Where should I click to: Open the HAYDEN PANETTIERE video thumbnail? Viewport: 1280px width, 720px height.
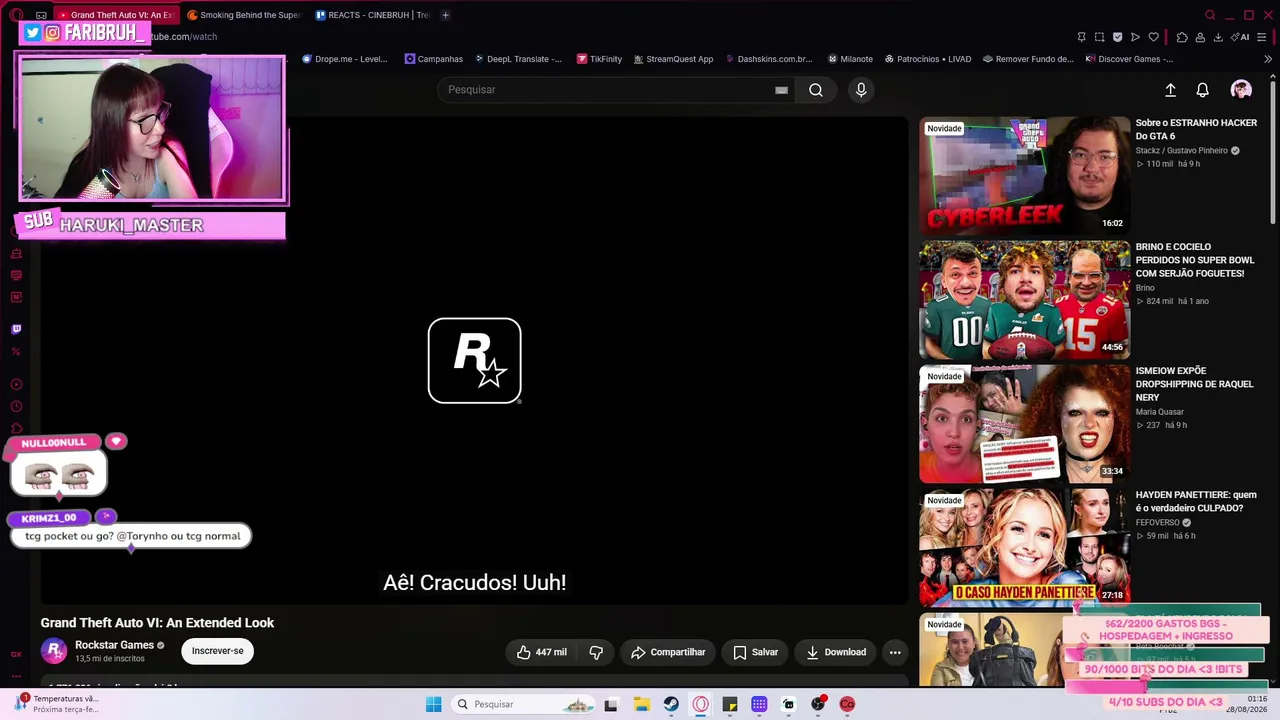[x=1024, y=547]
